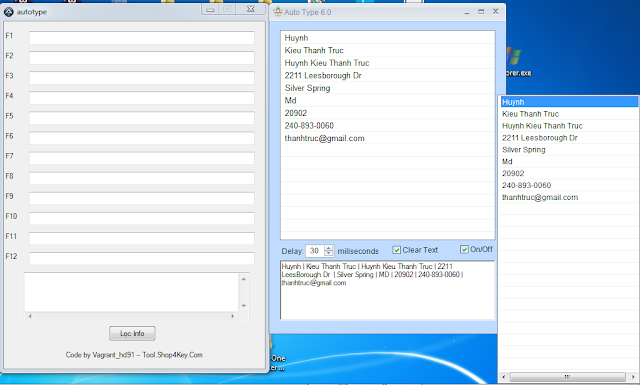Click the highlighted 'Huynh' popup entry

pyautogui.click(x=569, y=102)
